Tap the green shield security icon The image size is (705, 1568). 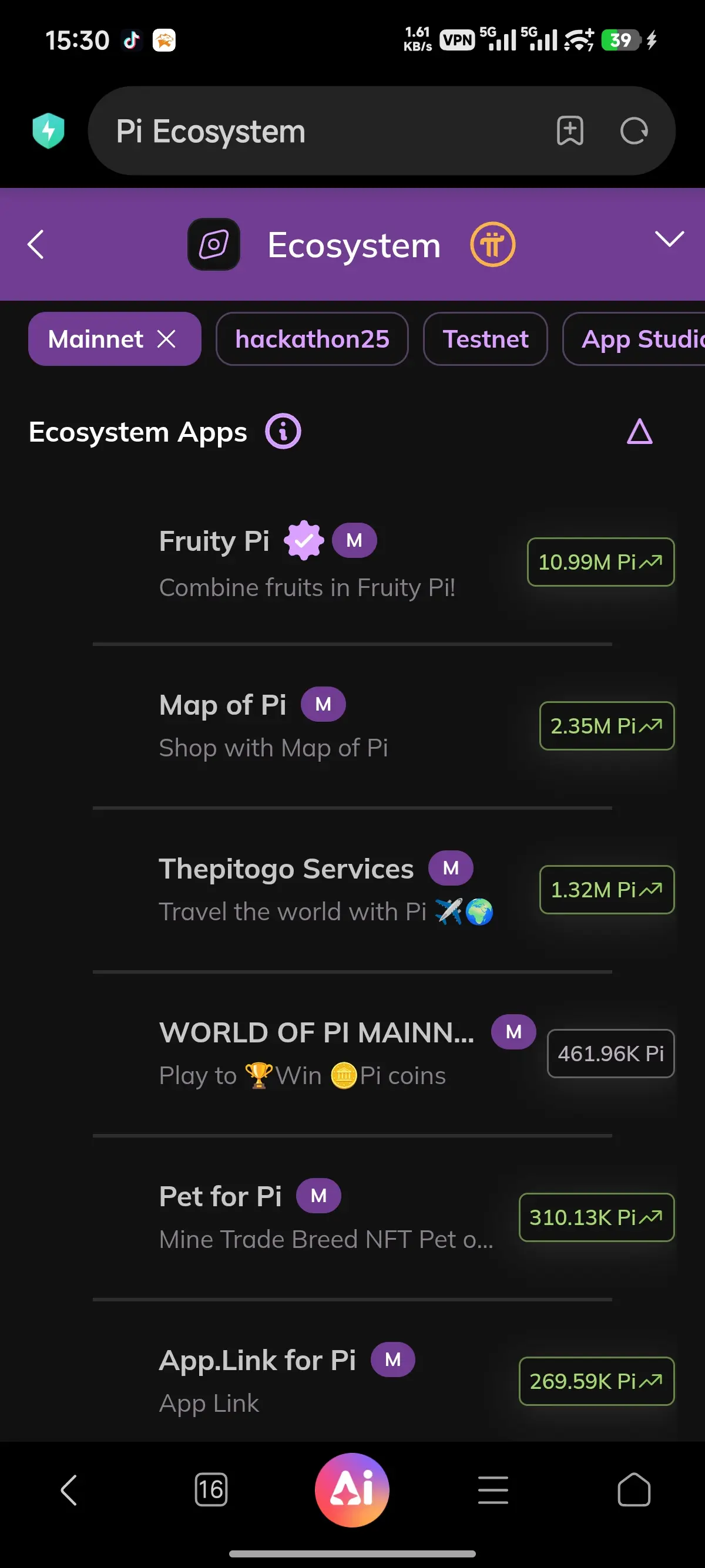[48, 130]
